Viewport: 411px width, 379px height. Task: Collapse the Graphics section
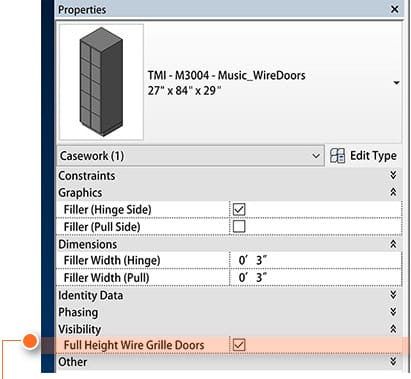tap(393, 192)
